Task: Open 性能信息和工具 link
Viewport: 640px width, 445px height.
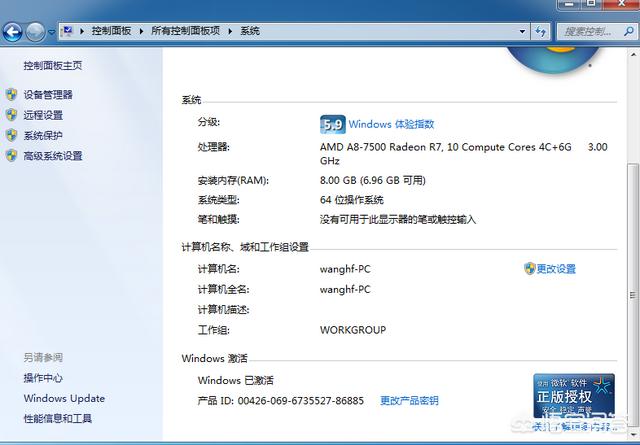Action: coord(58,418)
